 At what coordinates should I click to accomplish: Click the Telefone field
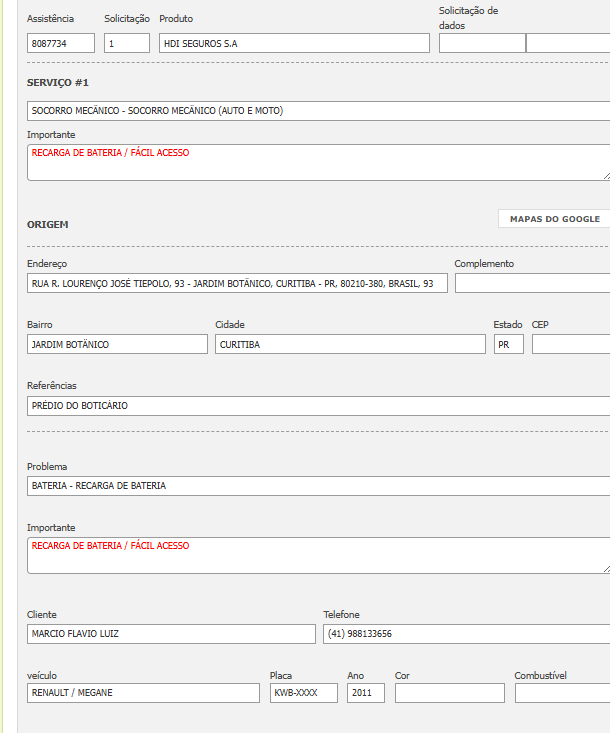point(466,634)
